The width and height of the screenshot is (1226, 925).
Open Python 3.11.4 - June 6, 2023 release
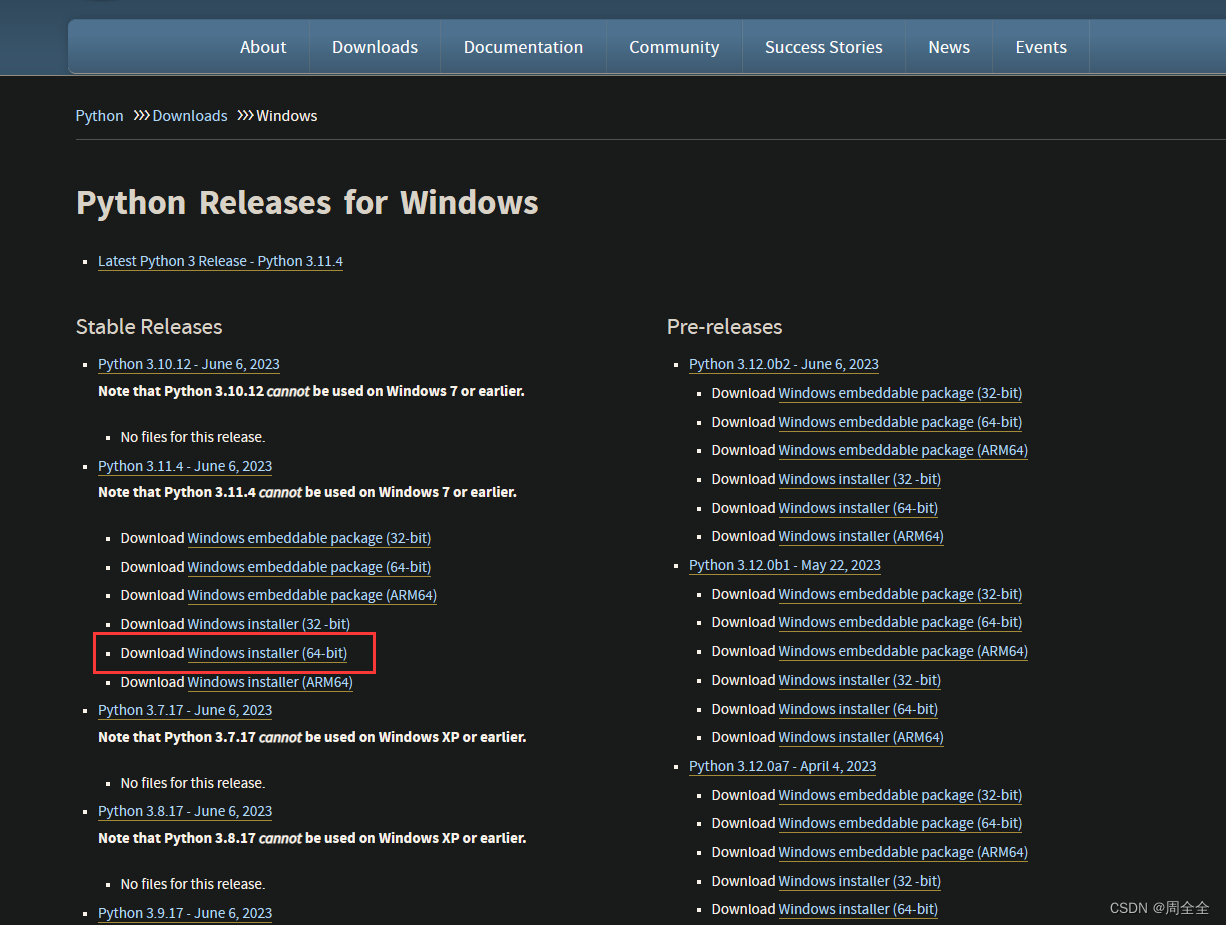click(x=185, y=466)
